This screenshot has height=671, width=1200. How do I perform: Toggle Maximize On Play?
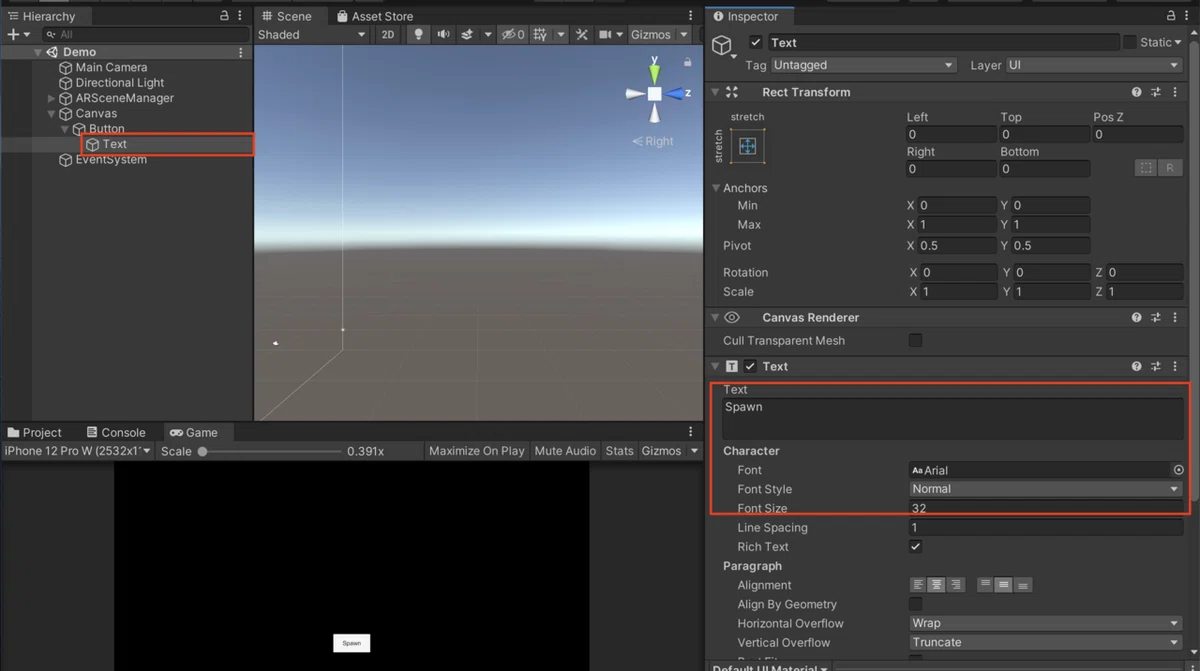(476, 451)
